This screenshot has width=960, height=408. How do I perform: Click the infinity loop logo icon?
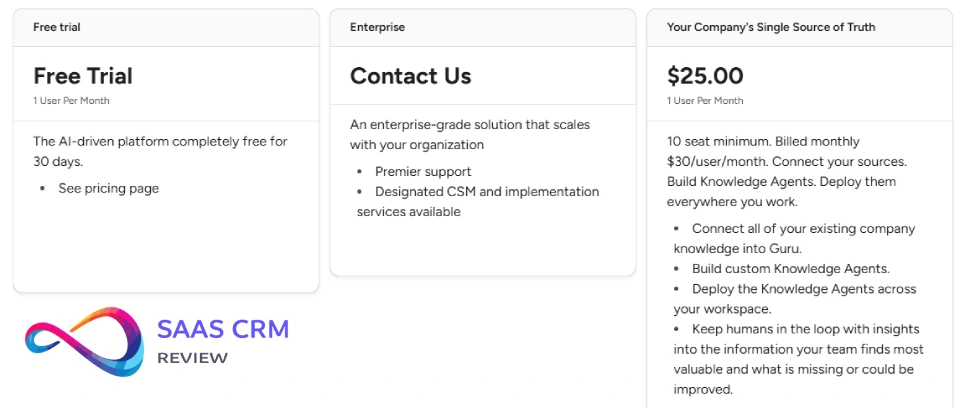82,342
